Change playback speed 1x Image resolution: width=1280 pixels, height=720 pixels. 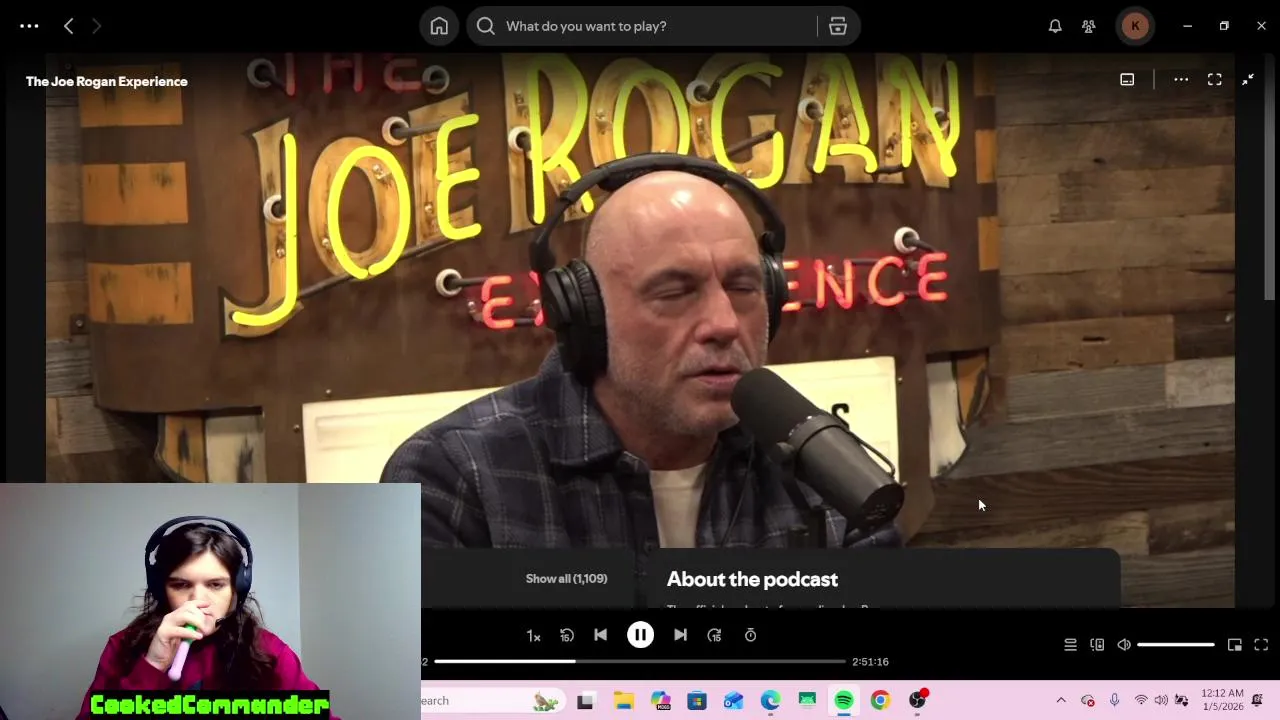(534, 636)
